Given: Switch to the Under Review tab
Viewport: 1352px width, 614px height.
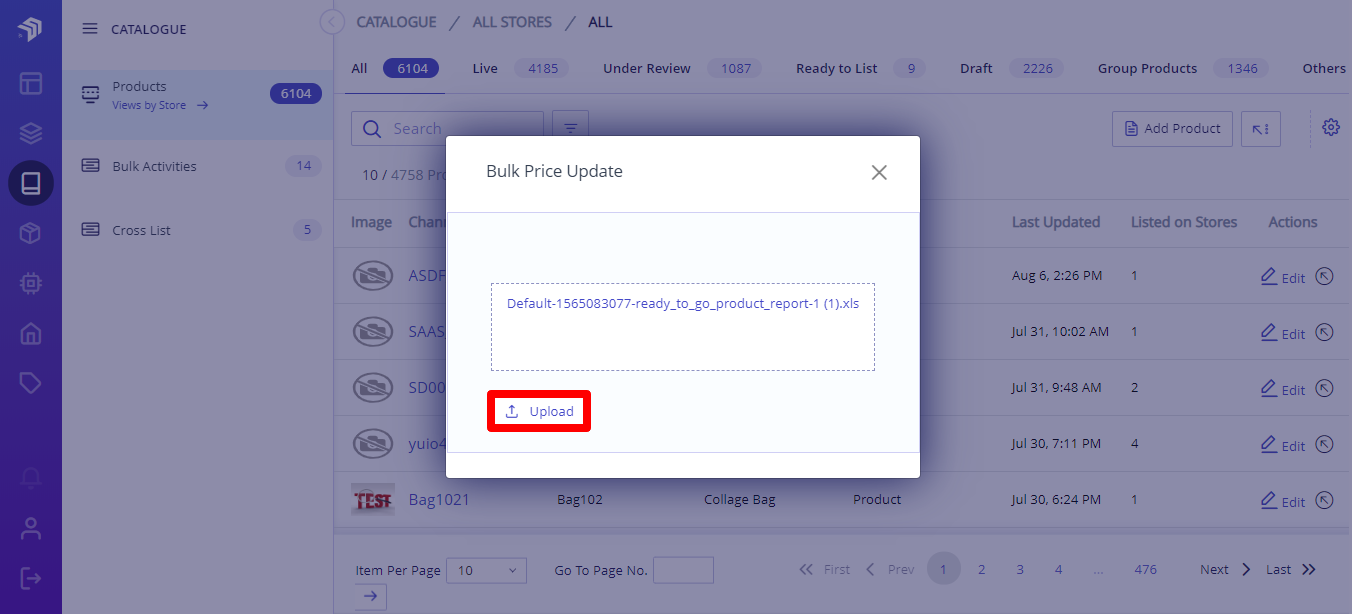Looking at the screenshot, I should [681, 69].
